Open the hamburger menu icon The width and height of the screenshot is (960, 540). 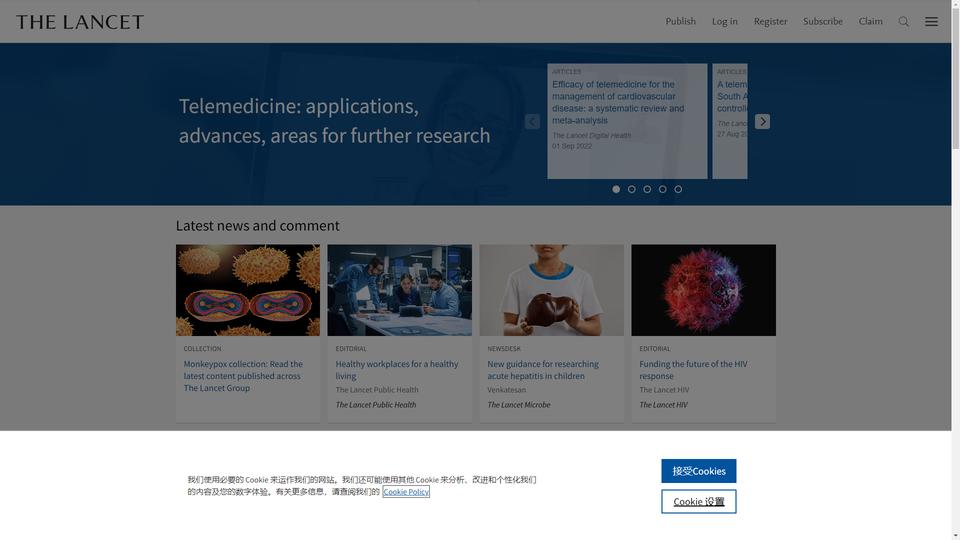pyautogui.click(x=931, y=21)
